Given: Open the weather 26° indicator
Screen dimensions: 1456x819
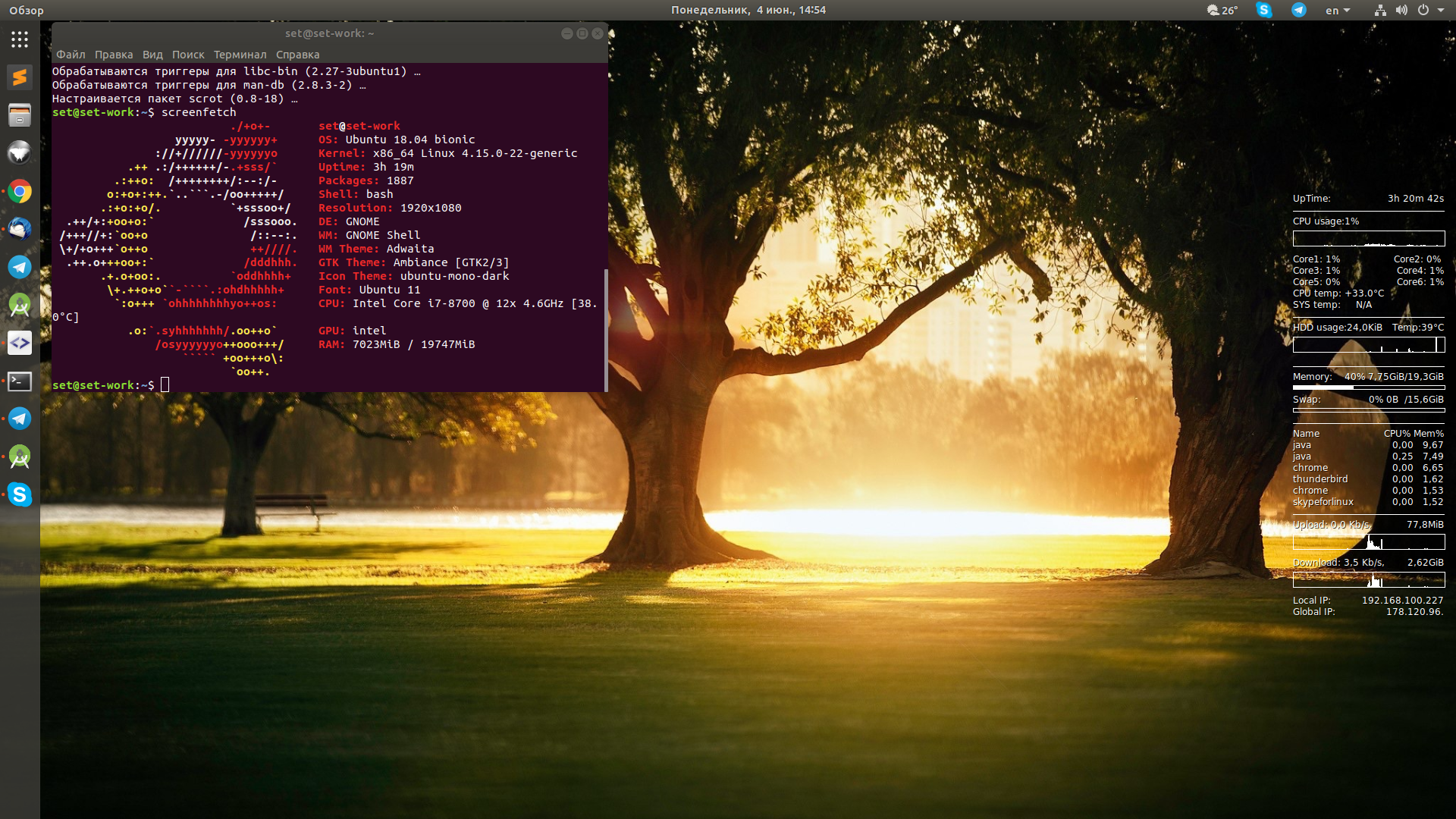Looking at the screenshot, I should coord(1222,10).
